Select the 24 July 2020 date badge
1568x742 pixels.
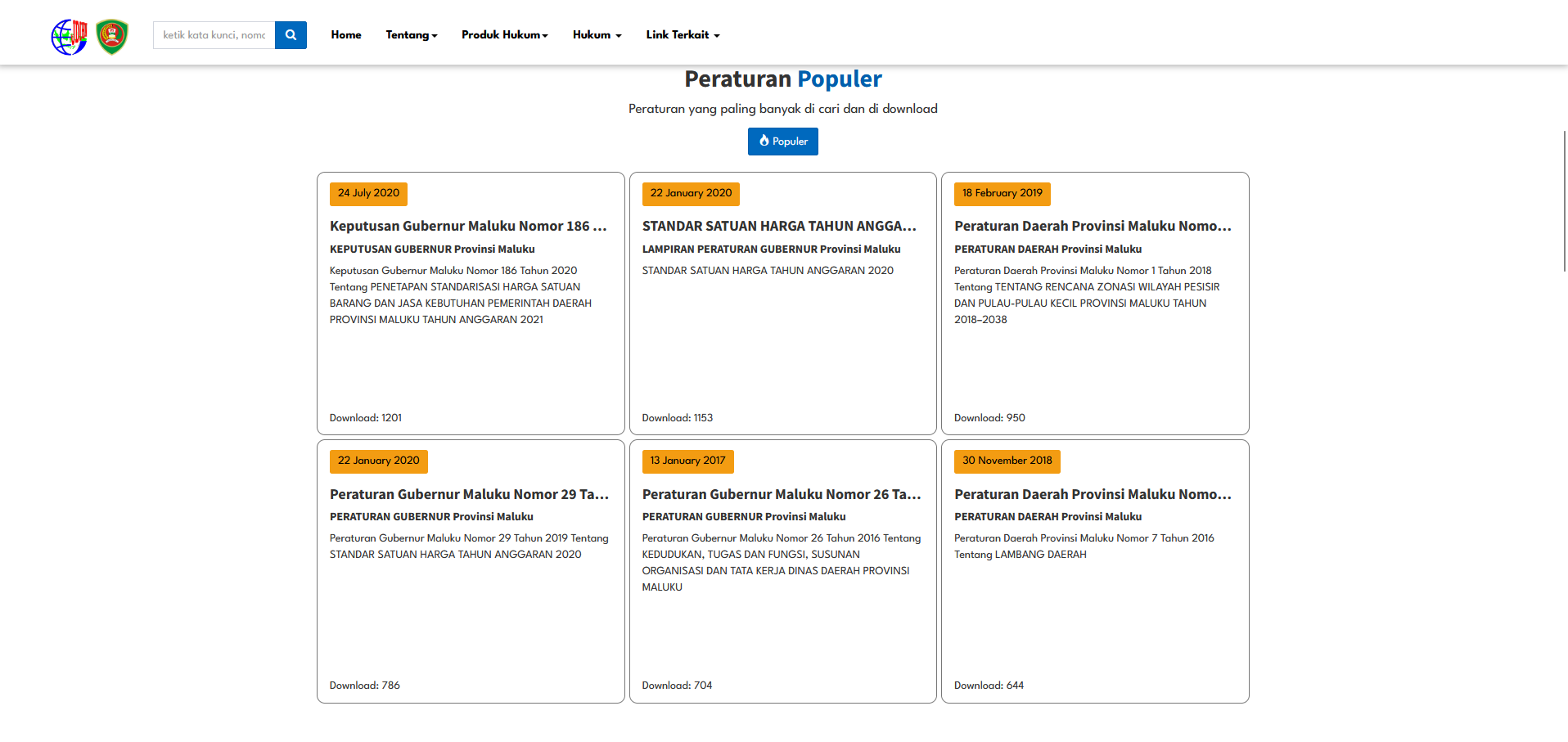coord(368,194)
